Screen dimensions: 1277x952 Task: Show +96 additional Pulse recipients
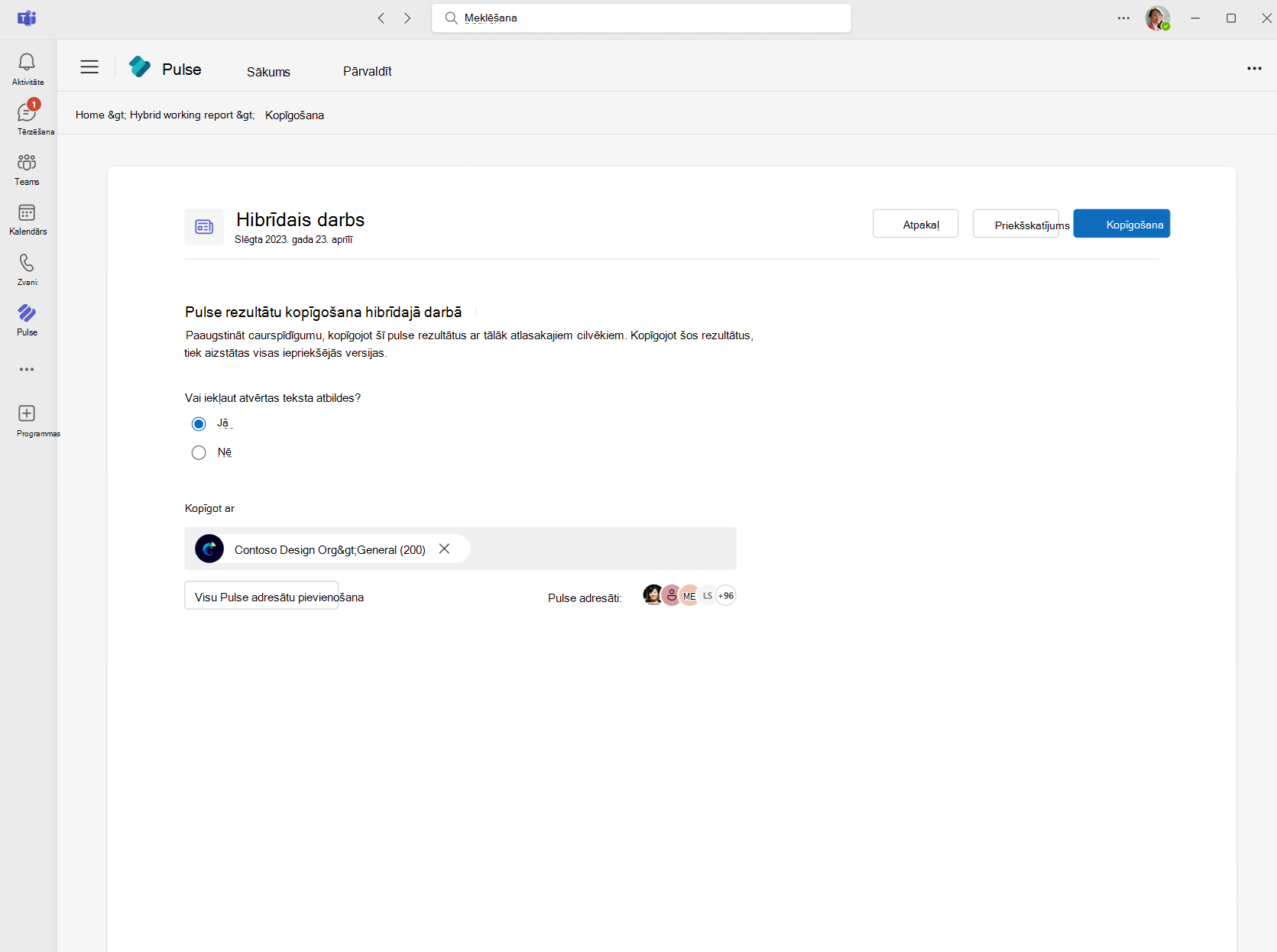pos(725,595)
